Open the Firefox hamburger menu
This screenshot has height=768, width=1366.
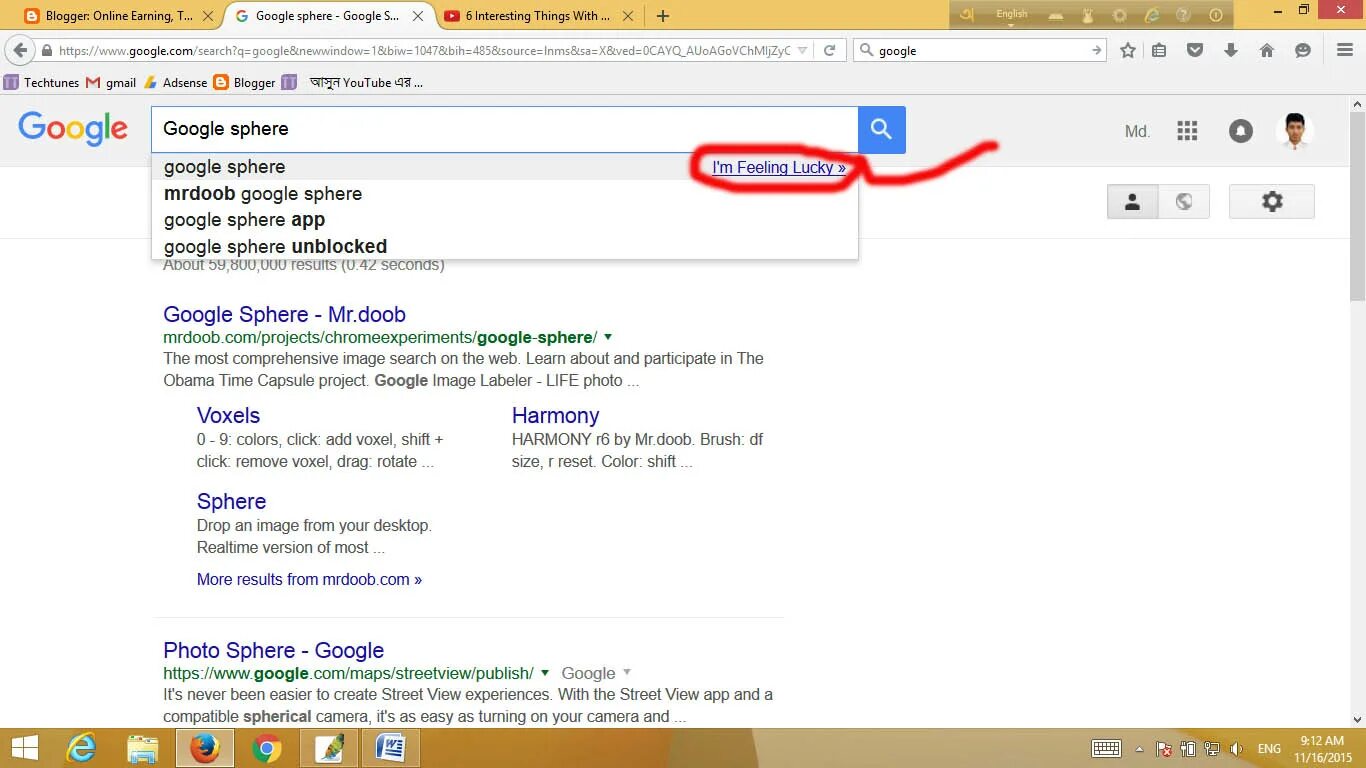coord(1345,50)
